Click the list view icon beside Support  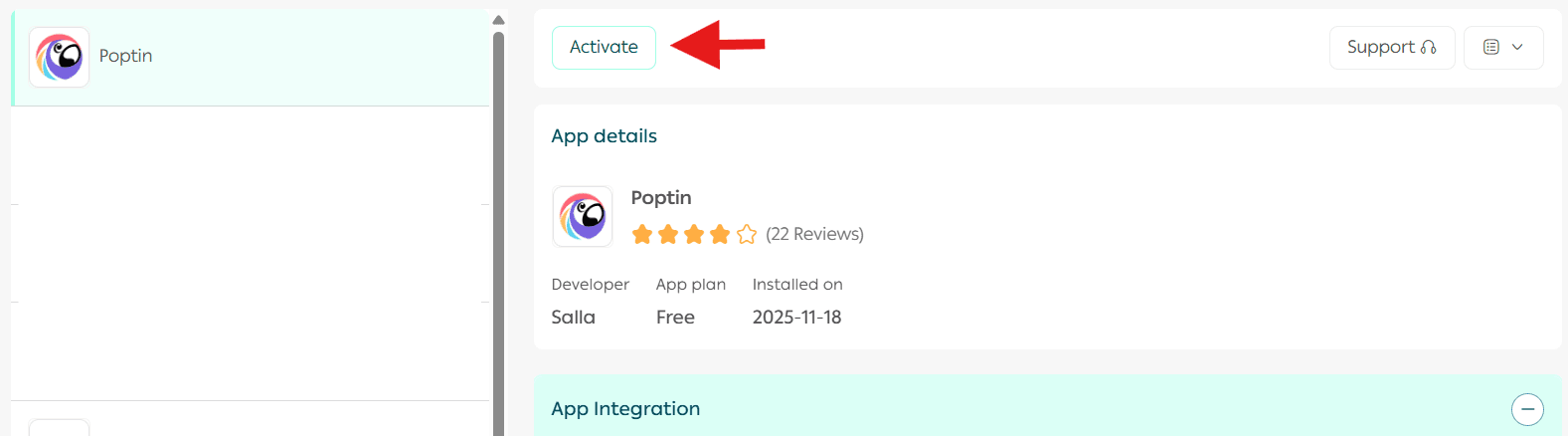pyautogui.click(x=1490, y=48)
